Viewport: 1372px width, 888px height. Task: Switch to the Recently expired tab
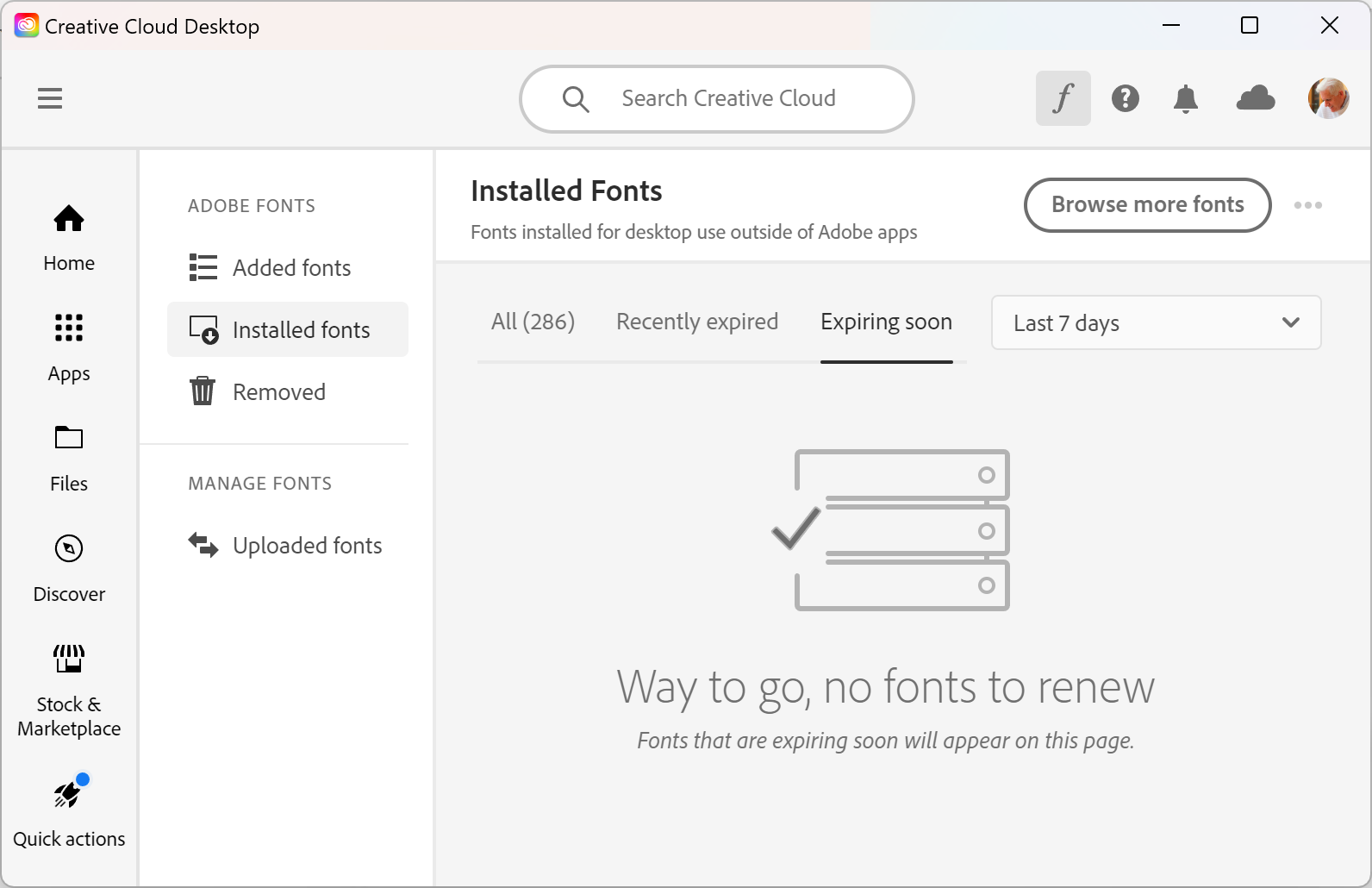click(x=697, y=322)
